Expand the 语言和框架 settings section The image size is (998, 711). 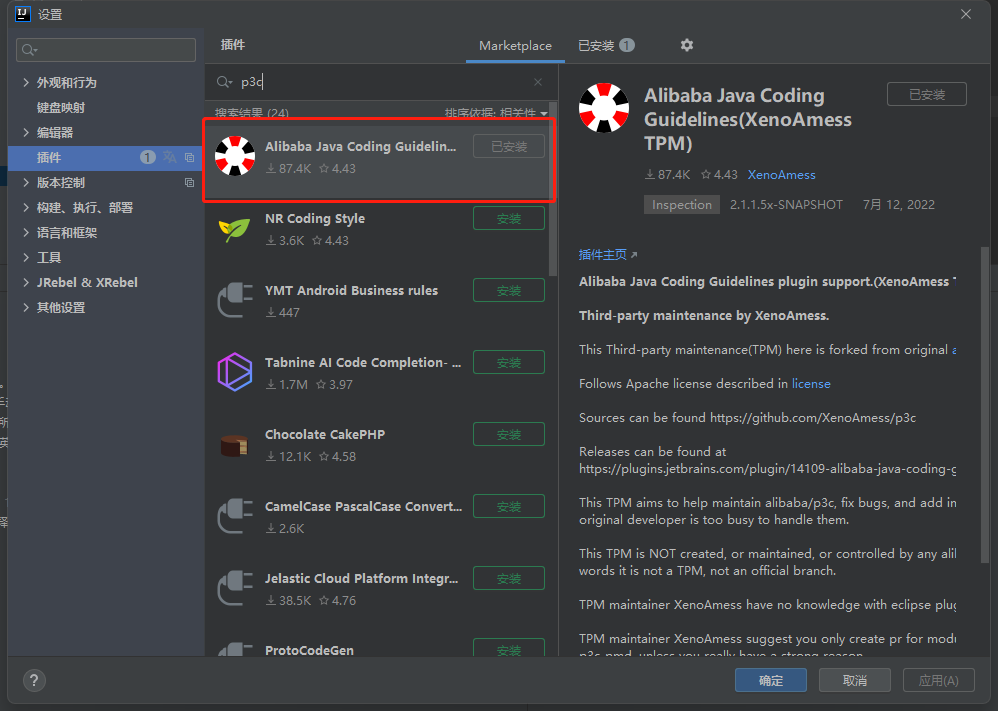[26, 232]
